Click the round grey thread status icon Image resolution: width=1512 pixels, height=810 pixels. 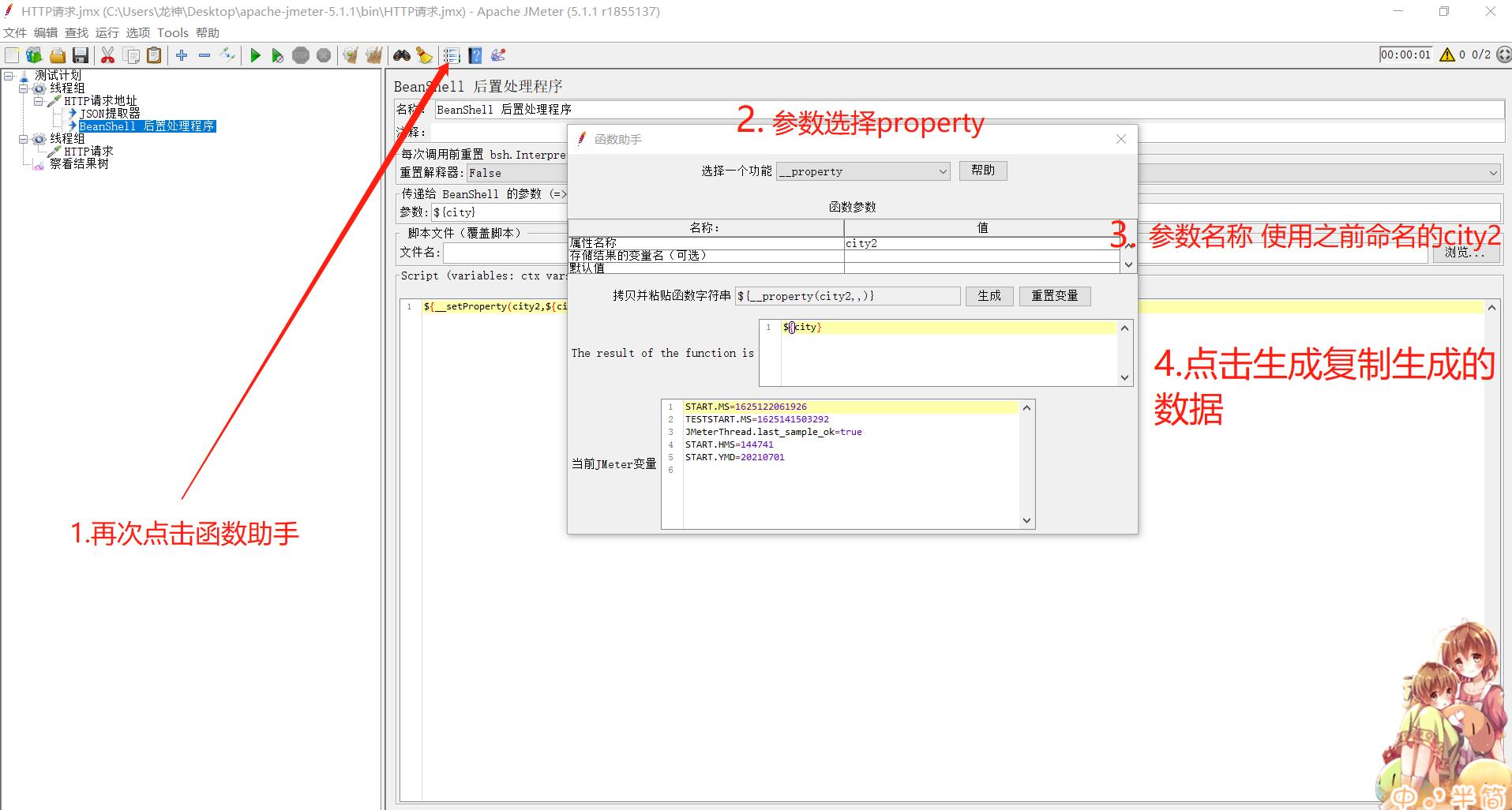pyautogui.click(x=1503, y=54)
